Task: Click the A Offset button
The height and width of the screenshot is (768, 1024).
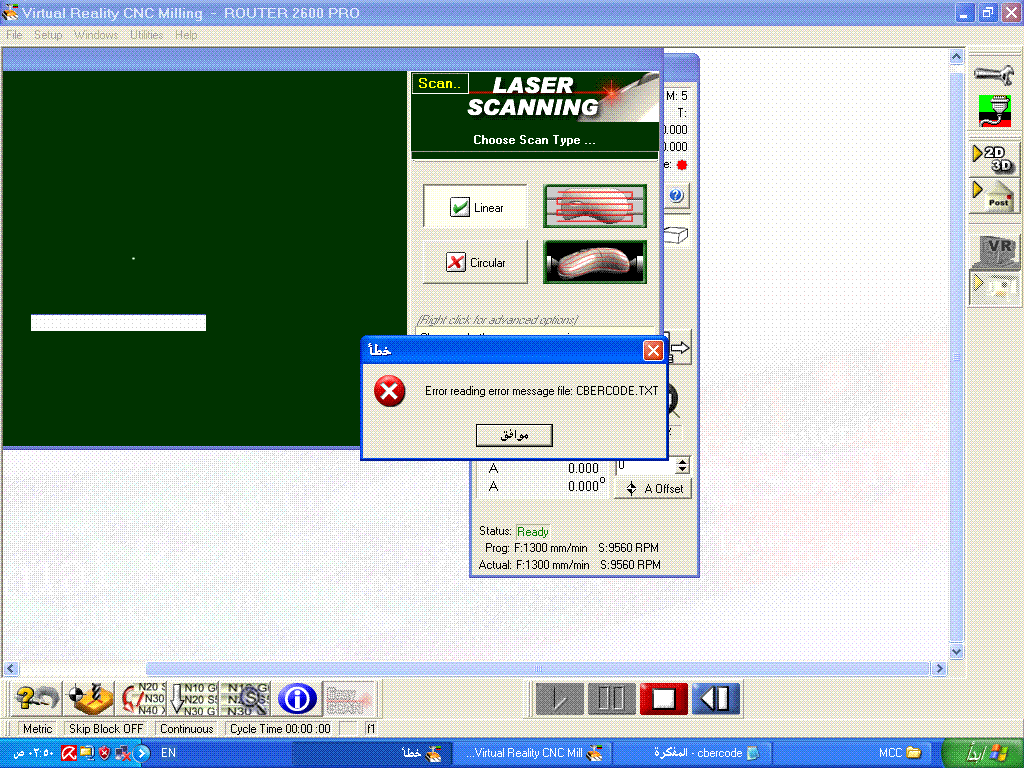Action: point(653,488)
